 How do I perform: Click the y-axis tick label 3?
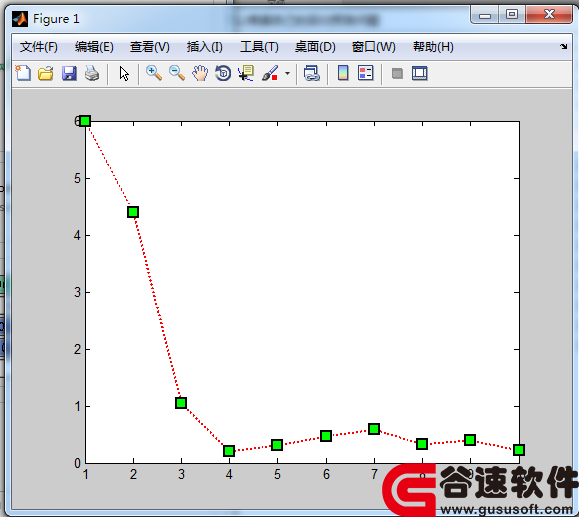tap(77, 292)
